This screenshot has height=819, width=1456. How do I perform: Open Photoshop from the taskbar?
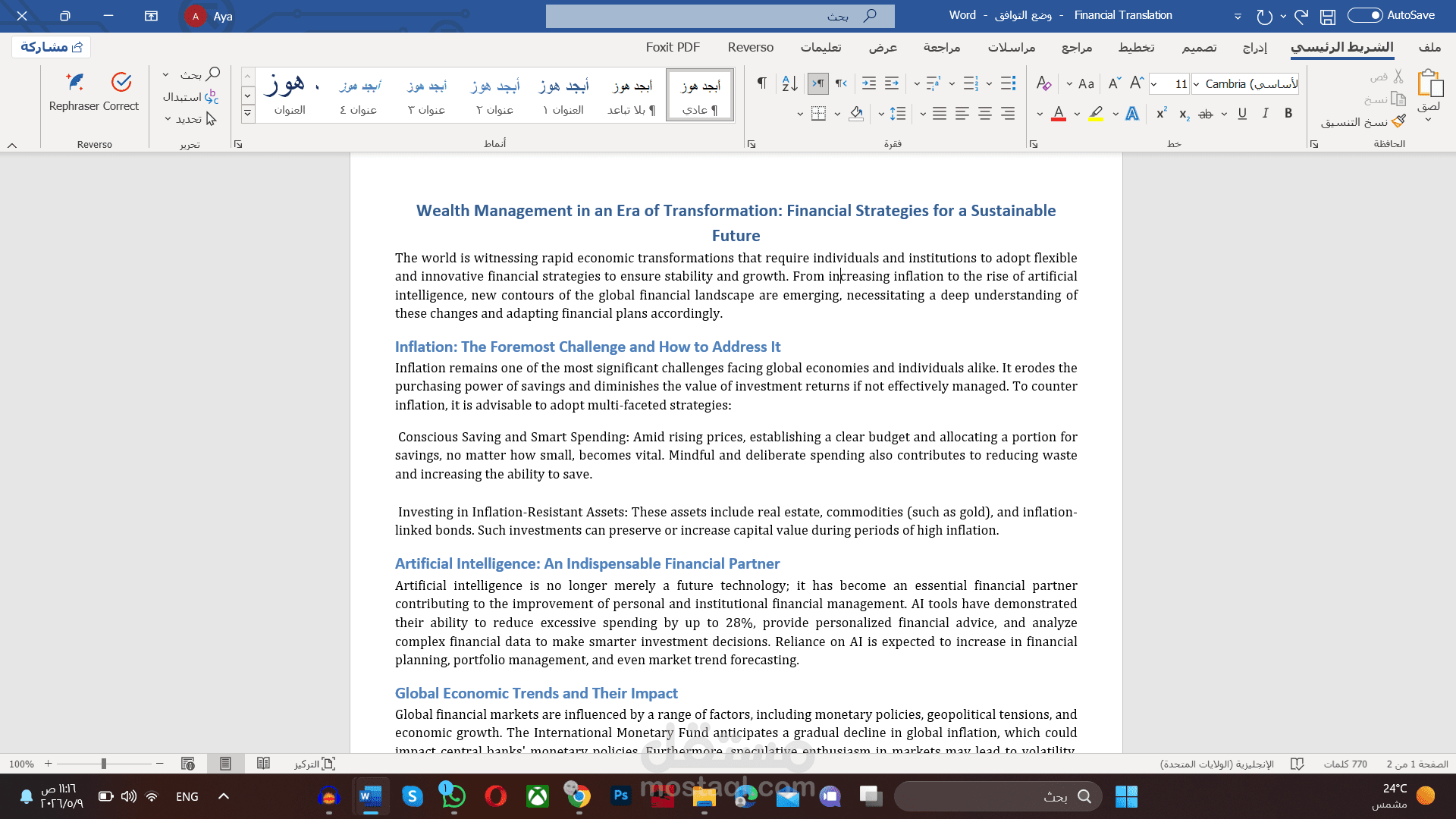tap(621, 796)
